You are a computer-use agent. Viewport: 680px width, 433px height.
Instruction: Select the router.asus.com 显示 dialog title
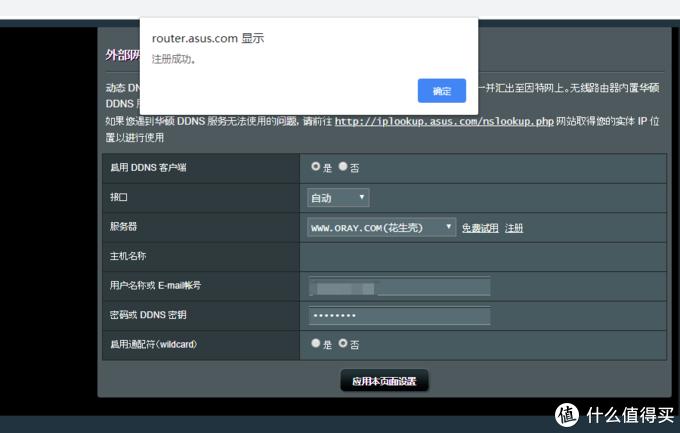[208, 38]
